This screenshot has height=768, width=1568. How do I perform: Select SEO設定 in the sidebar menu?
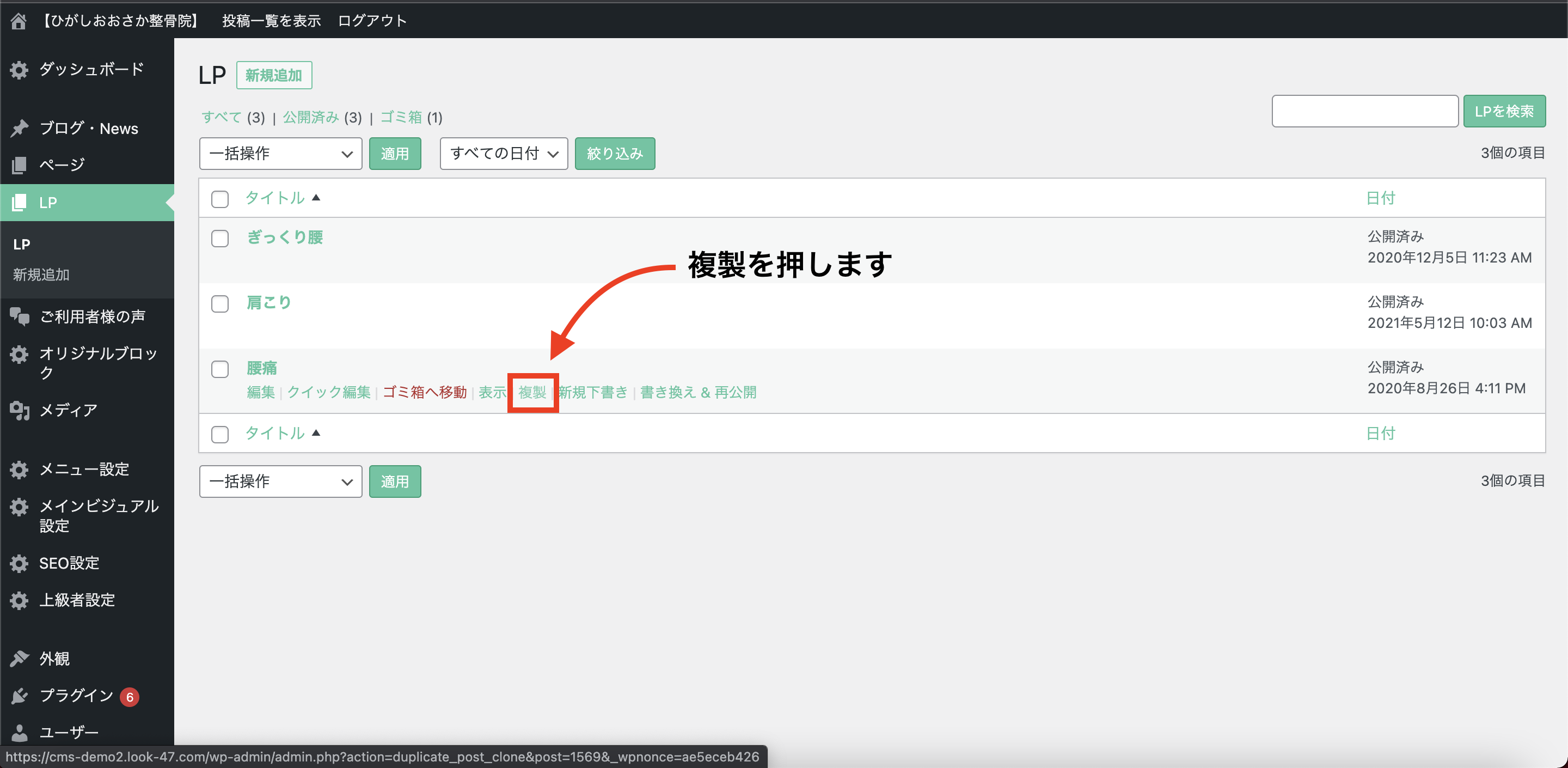[x=69, y=563]
